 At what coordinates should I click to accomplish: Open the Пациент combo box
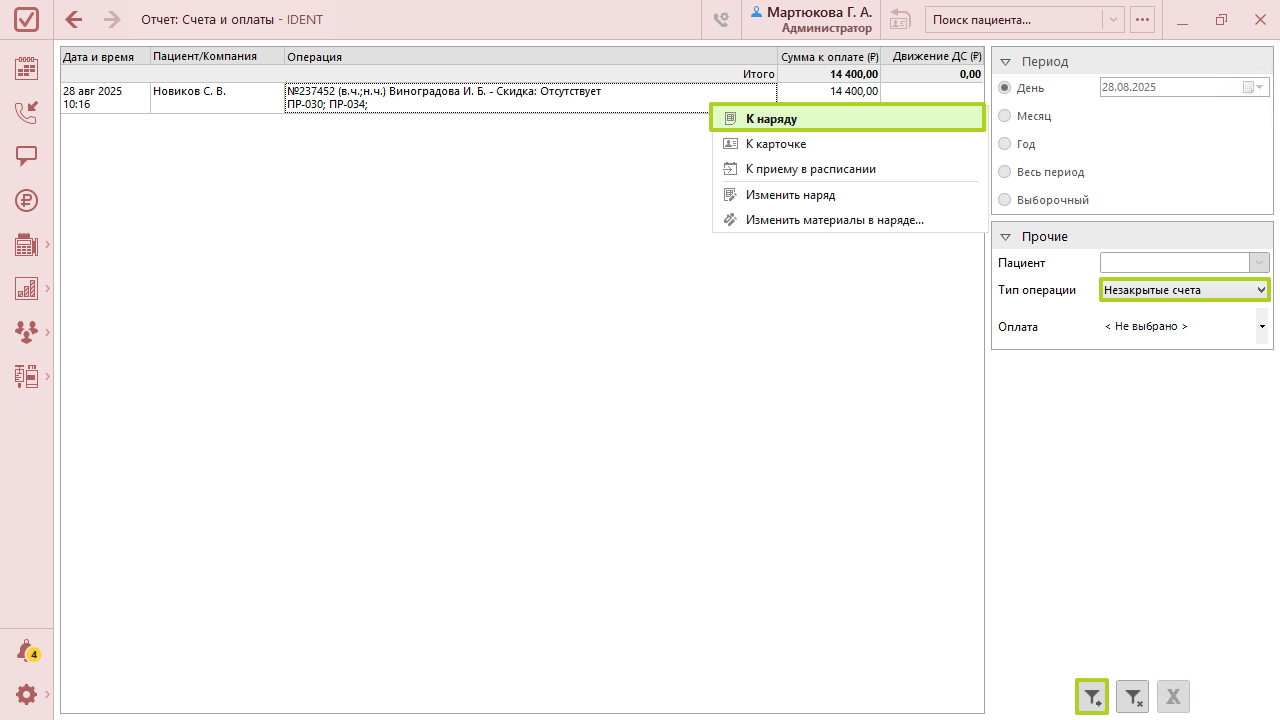tap(1185, 263)
